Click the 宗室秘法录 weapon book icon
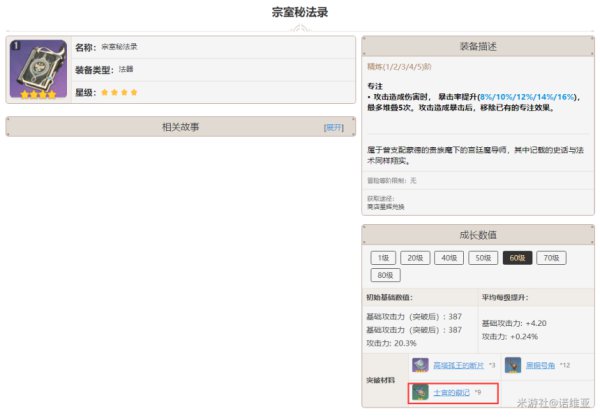600x418 pixels. [39, 69]
